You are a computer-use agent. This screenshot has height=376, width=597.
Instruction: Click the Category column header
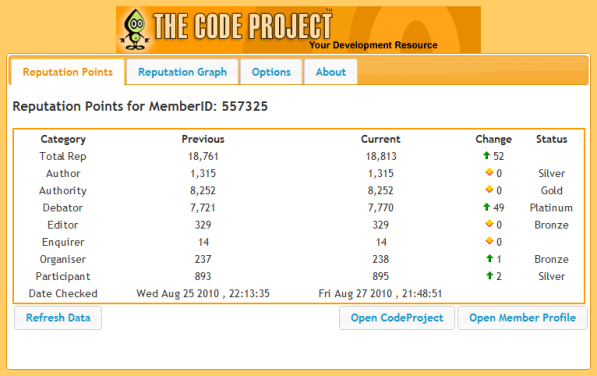[63, 139]
